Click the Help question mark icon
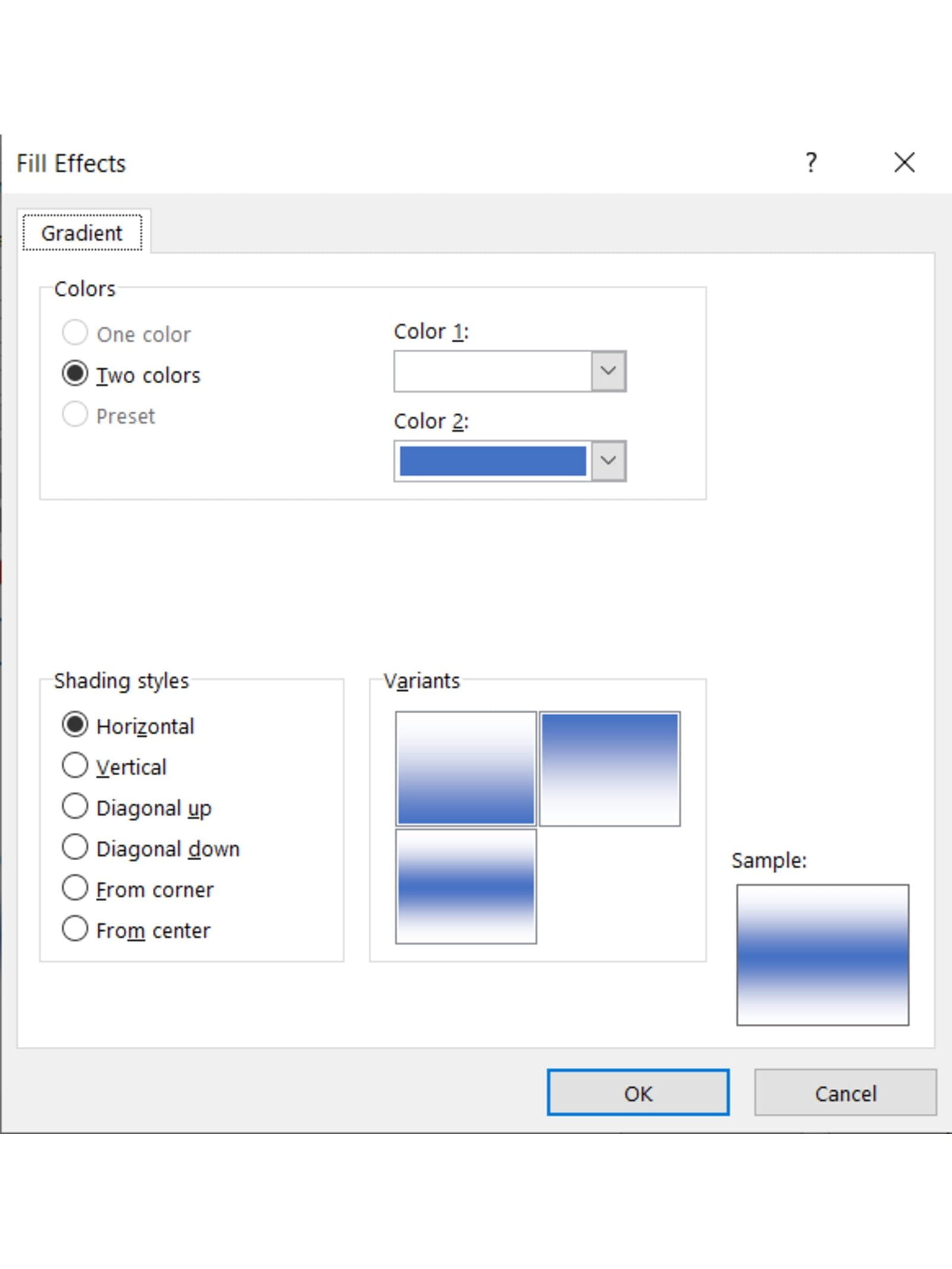Image resolution: width=952 pixels, height=1269 pixels. point(811,162)
